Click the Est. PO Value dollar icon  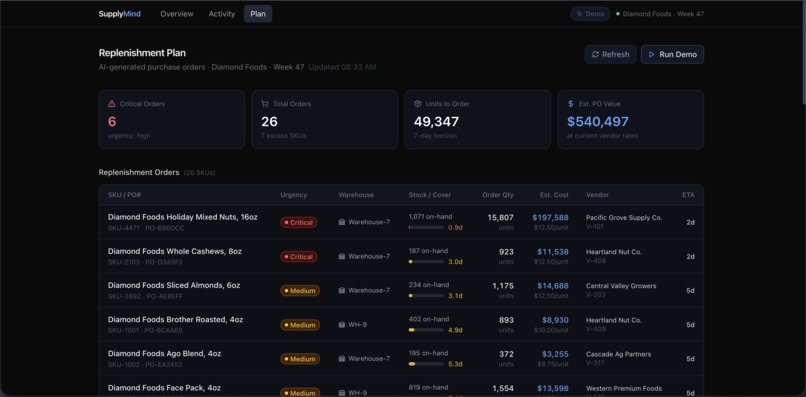(571, 104)
